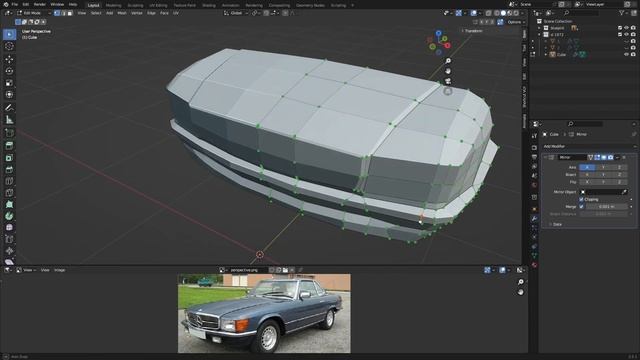640x360 pixels.
Task: Select the Poly Build tool
Action: coord(9,204)
